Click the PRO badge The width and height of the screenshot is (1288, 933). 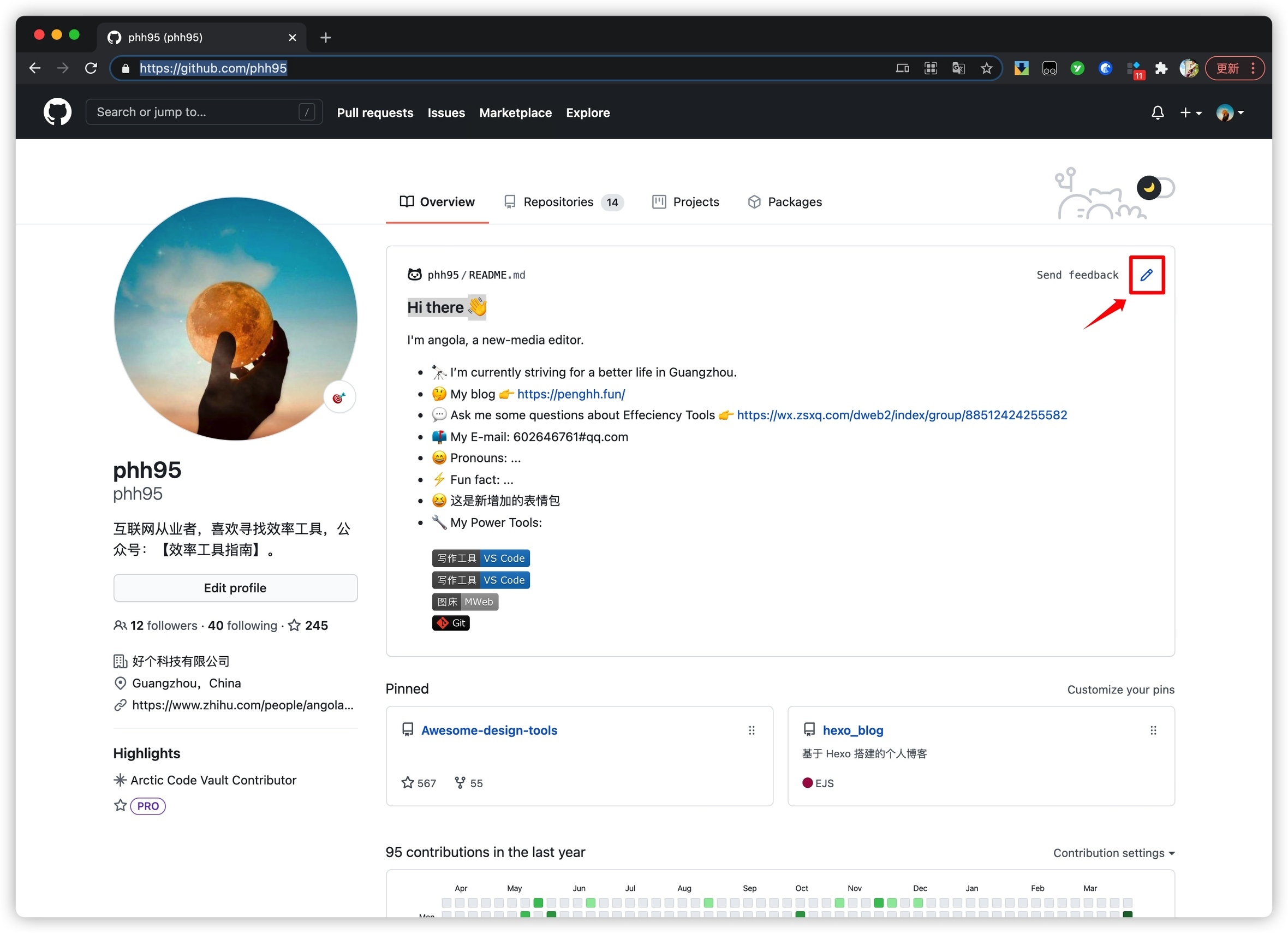point(148,806)
